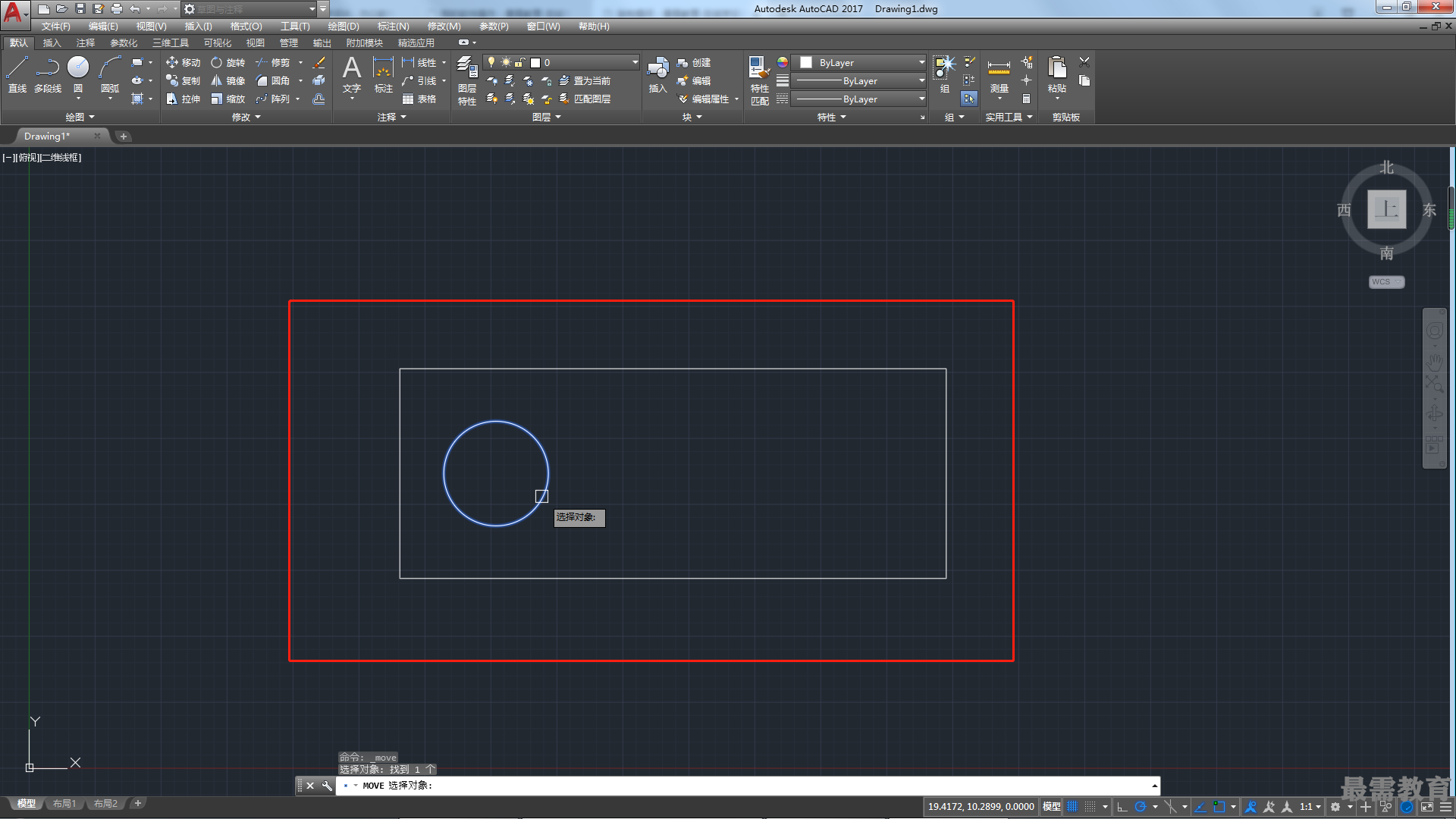
Task: Open the Help (帮助) menu
Action: point(594,26)
